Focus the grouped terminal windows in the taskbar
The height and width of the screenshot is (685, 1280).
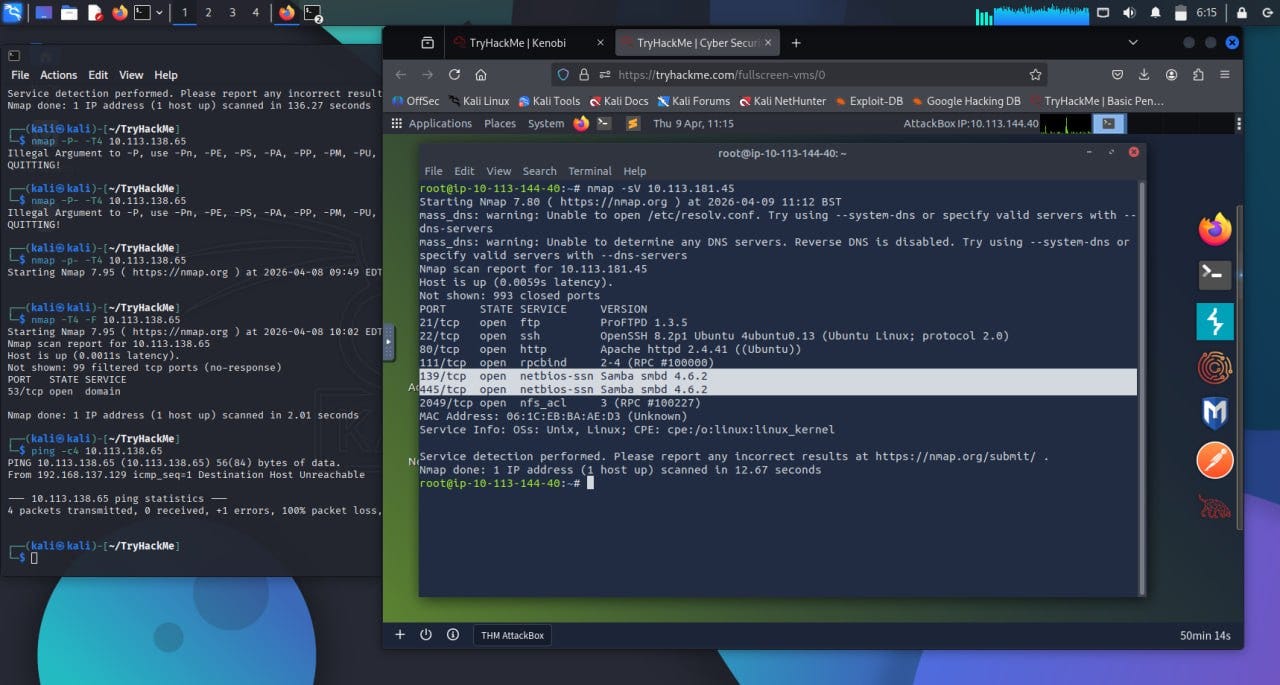pyautogui.click(x=313, y=13)
